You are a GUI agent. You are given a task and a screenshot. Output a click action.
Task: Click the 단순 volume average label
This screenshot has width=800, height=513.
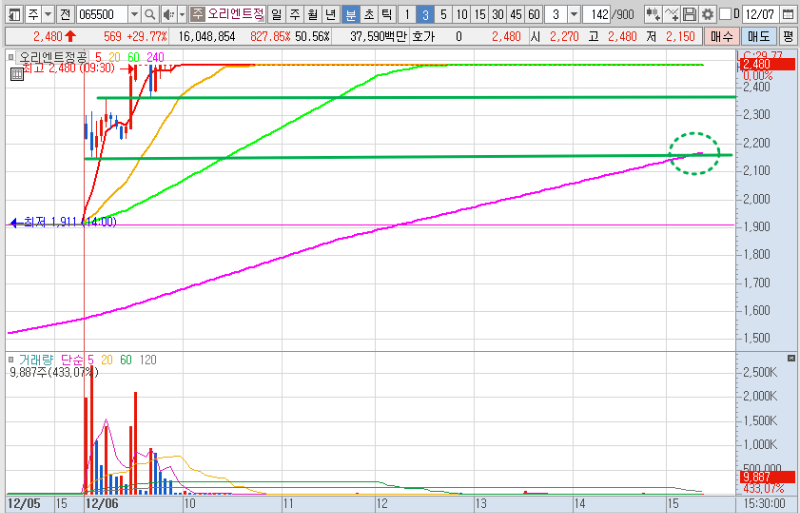72,360
